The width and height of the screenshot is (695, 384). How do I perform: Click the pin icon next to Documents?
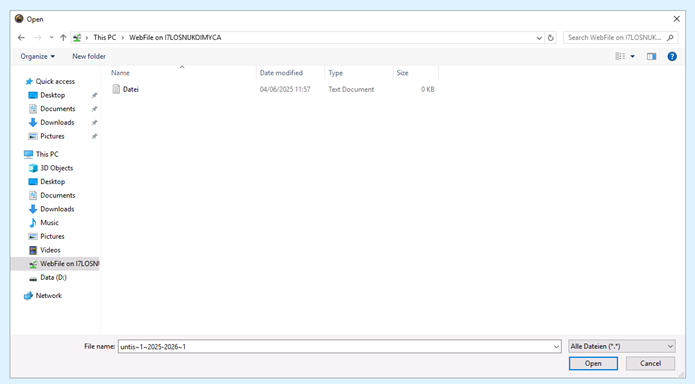pyautogui.click(x=94, y=109)
